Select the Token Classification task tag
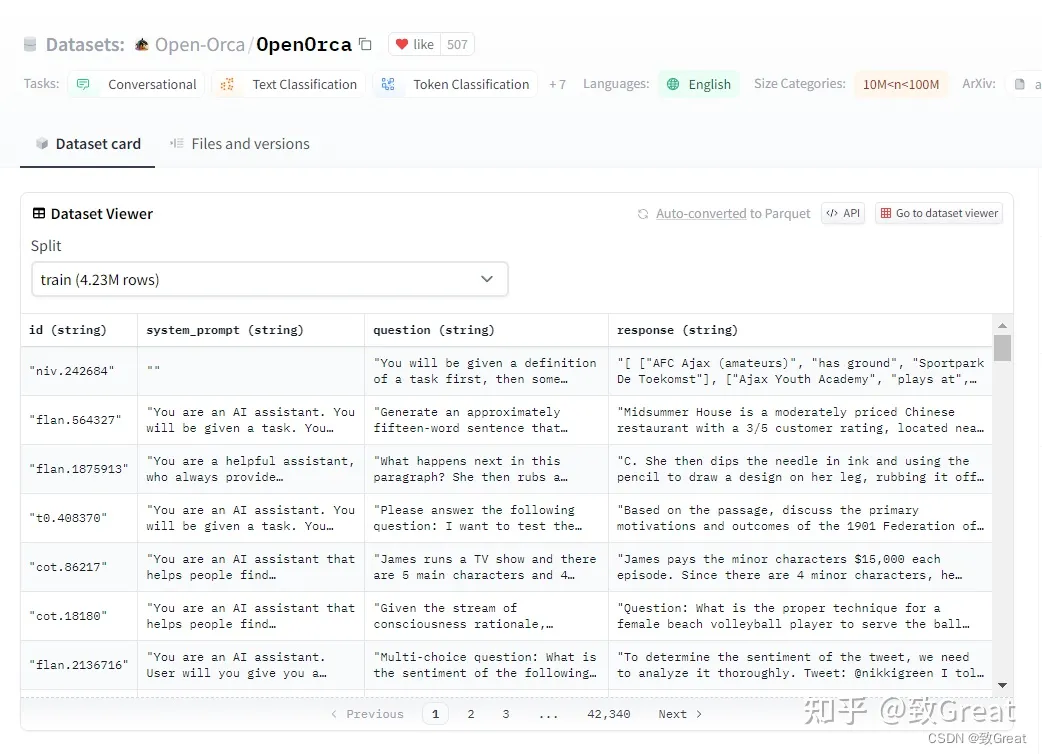The image size is (1042, 754). (455, 84)
